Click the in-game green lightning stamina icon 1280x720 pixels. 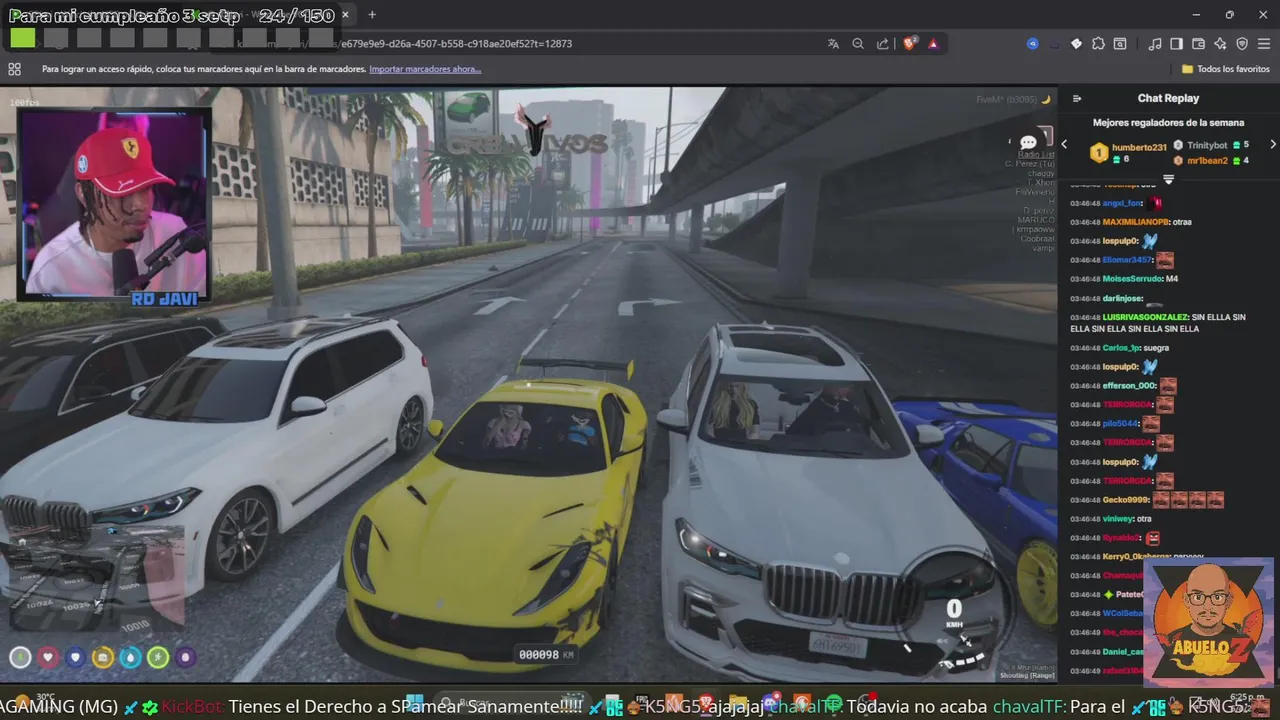click(x=158, y=657)
